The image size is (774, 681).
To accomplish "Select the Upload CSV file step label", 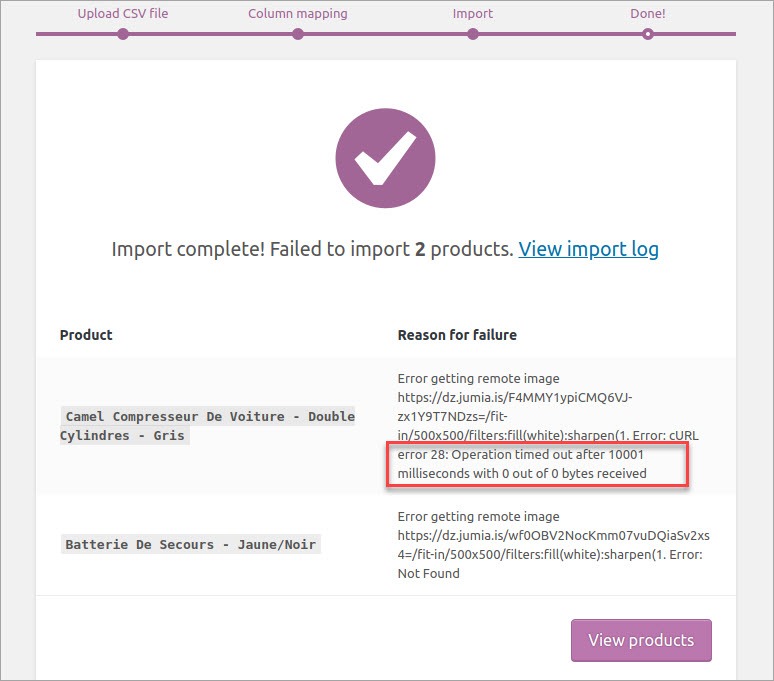I will [123, 14].
